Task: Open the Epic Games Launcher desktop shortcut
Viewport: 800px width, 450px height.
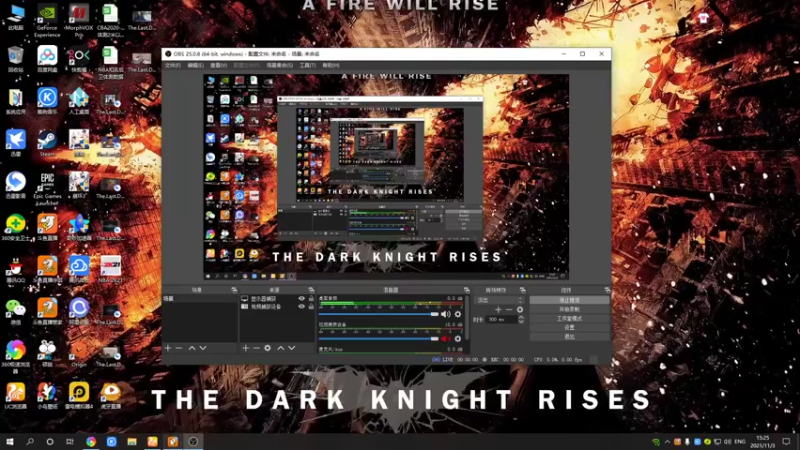Action: [47, 188]
